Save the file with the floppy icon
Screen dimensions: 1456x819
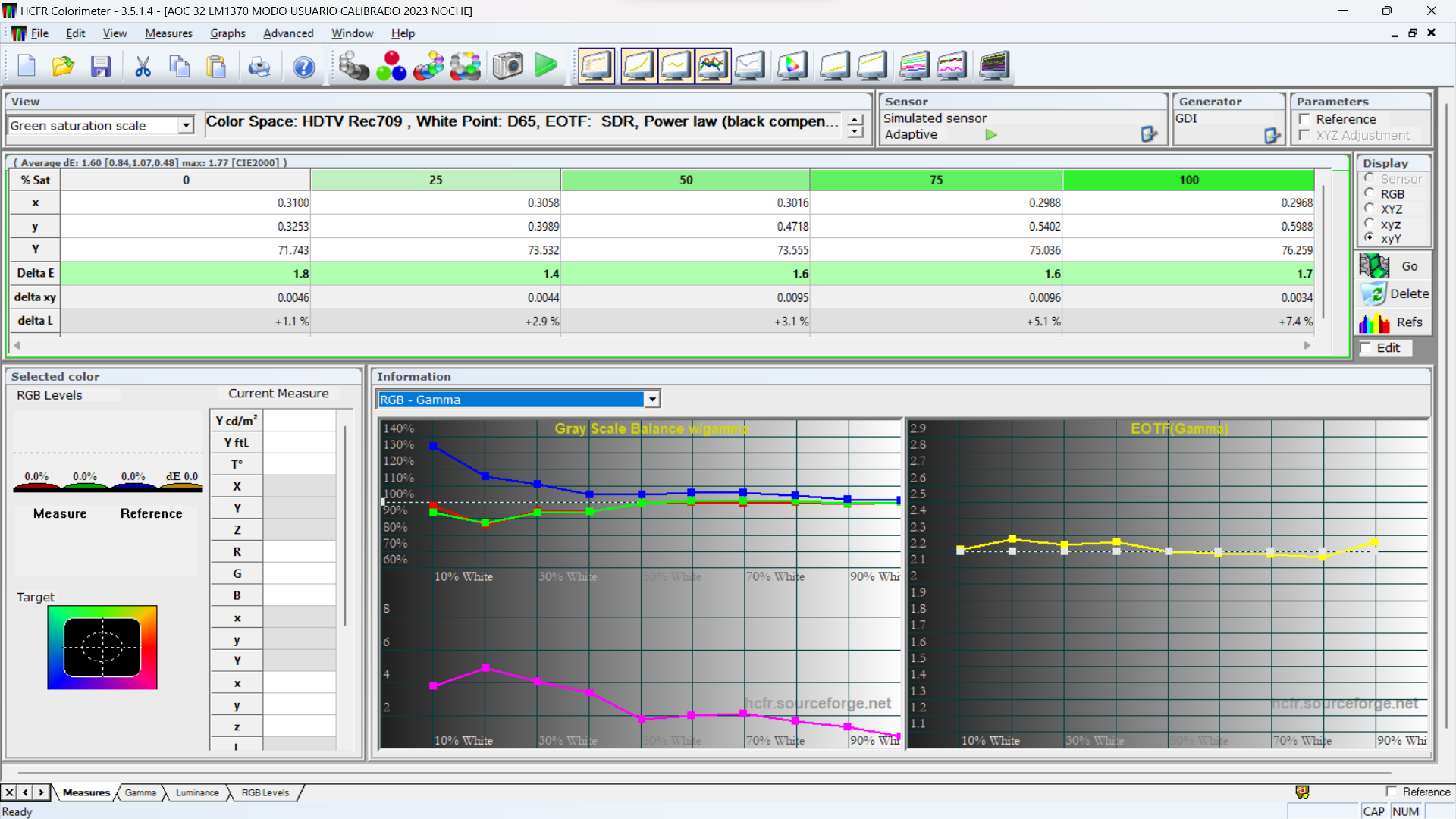point(100,66)
